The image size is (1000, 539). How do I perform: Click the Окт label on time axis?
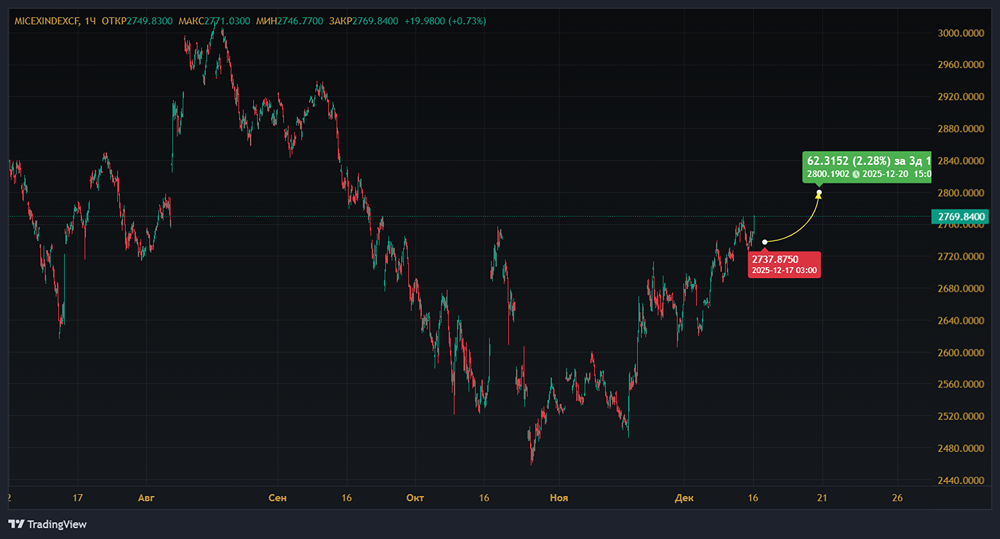tap(415, 497)
